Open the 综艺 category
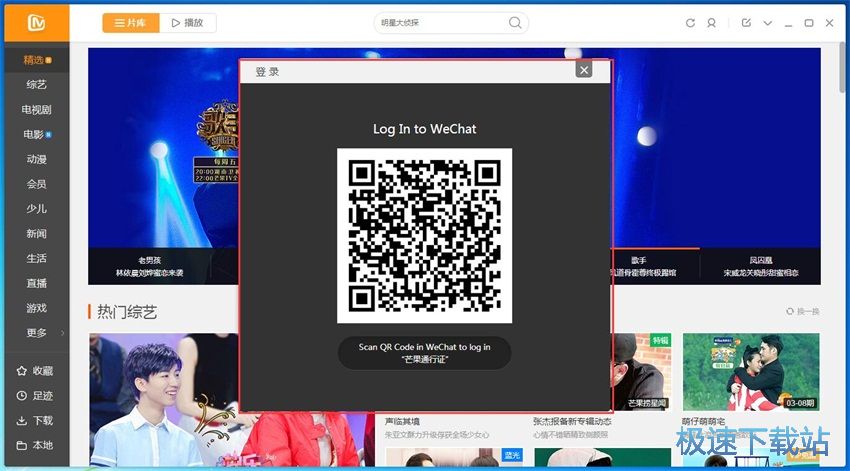The height and width of the screenshot is (471, 850). click(x=37, y=85)
